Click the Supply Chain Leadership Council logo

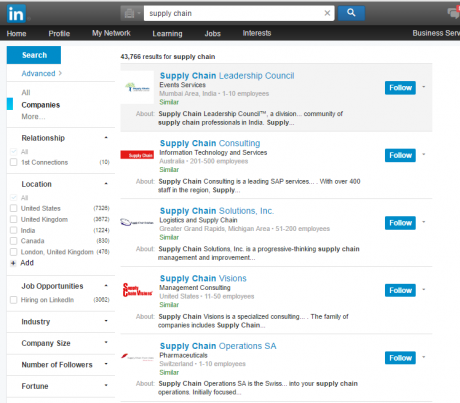click(x=137, y=88)
